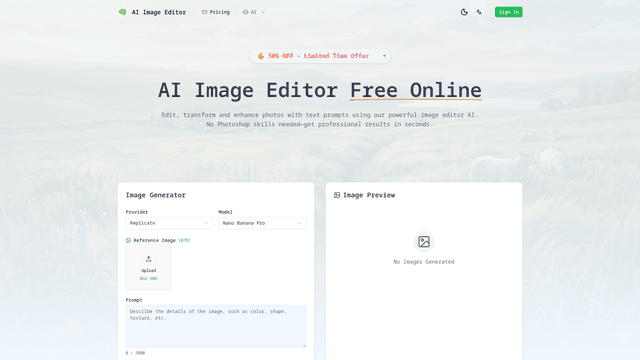This screenshot has width=640, height=360.
Task: Click the No Images Generated text
Action: pyautogui.click(x=424, y=262)
